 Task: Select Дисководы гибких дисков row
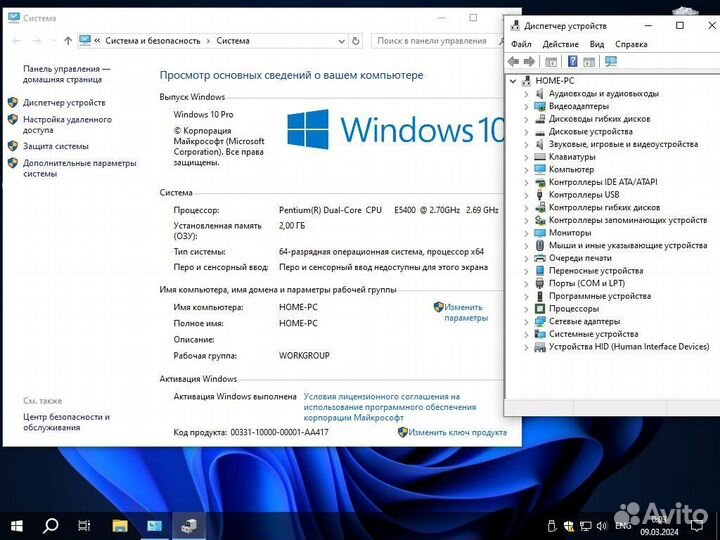point(599,119)
